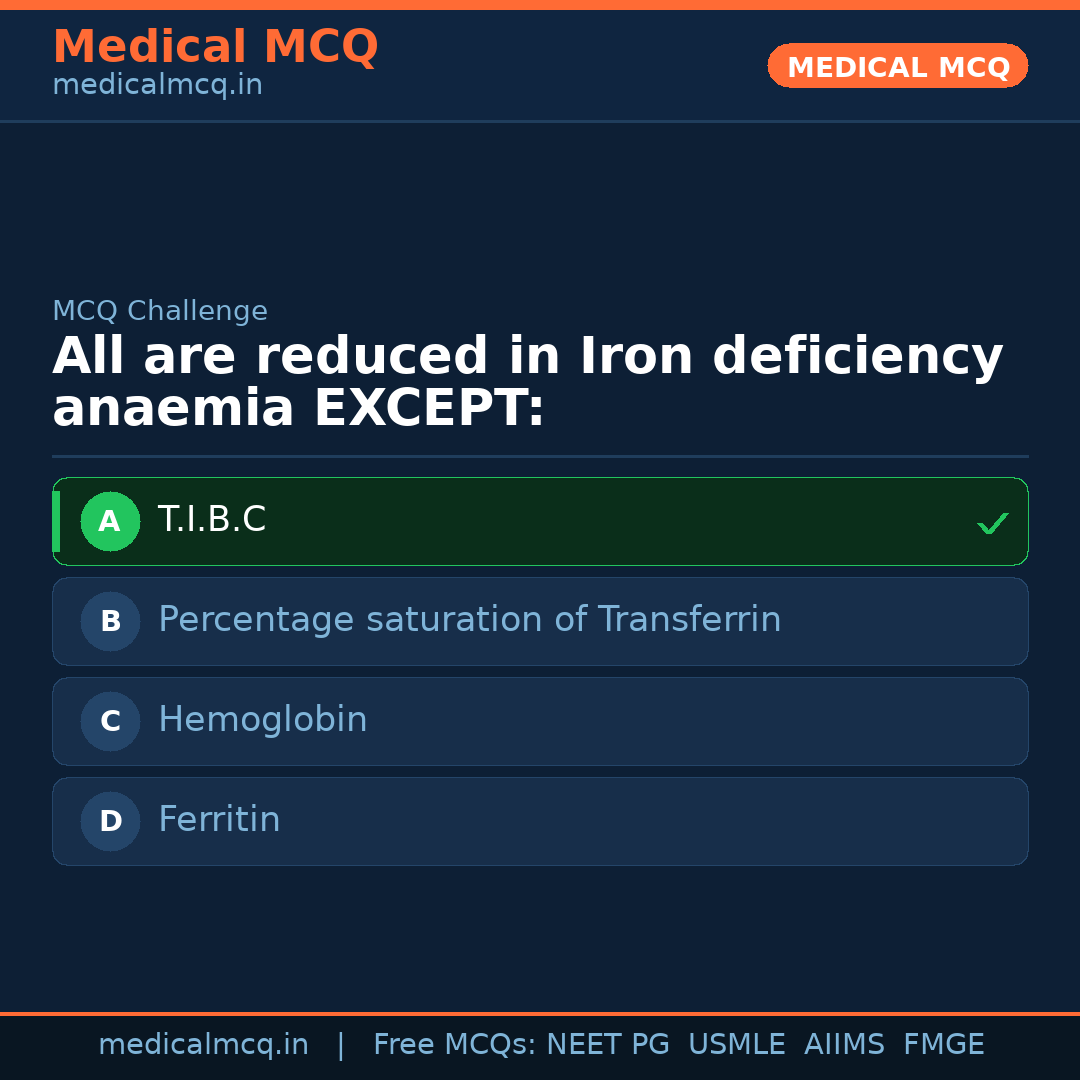The width and height of the screenshot is (1080, 1080).
Task: Open the medicalmcq.in link in footer
Action: tap(203, 1045)
